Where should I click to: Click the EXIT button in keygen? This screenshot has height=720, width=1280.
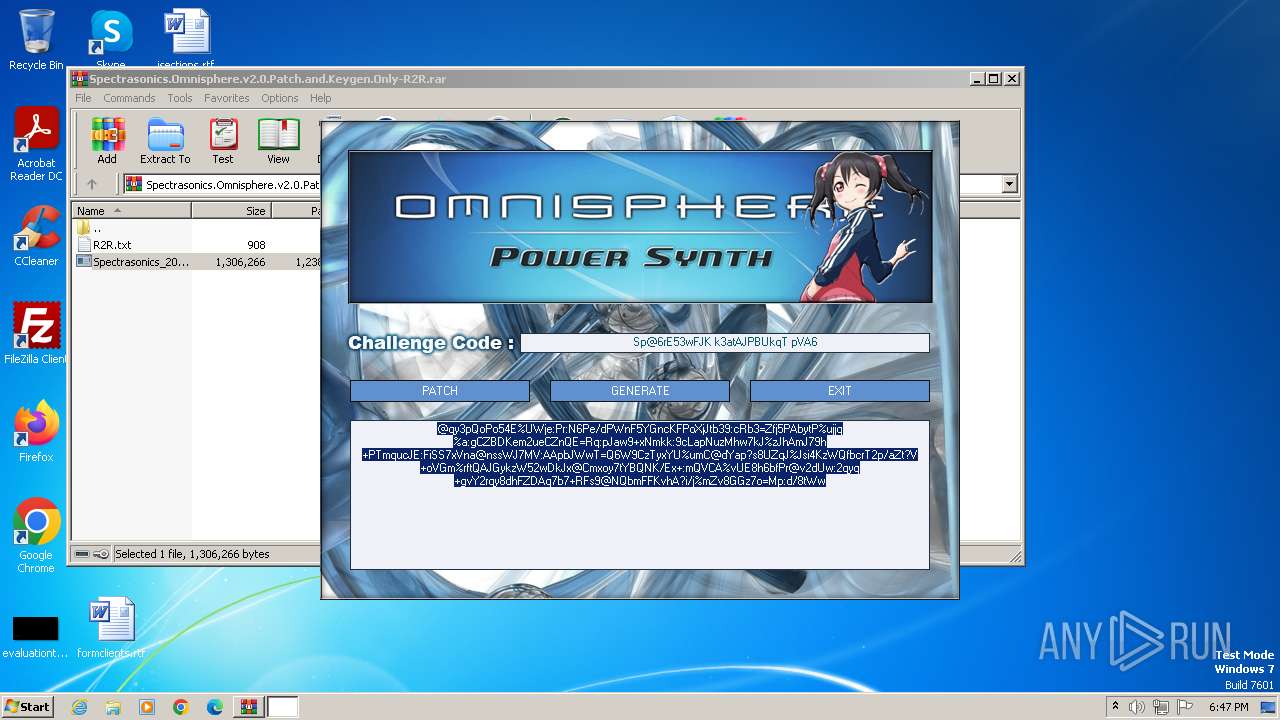coord(840,391)
